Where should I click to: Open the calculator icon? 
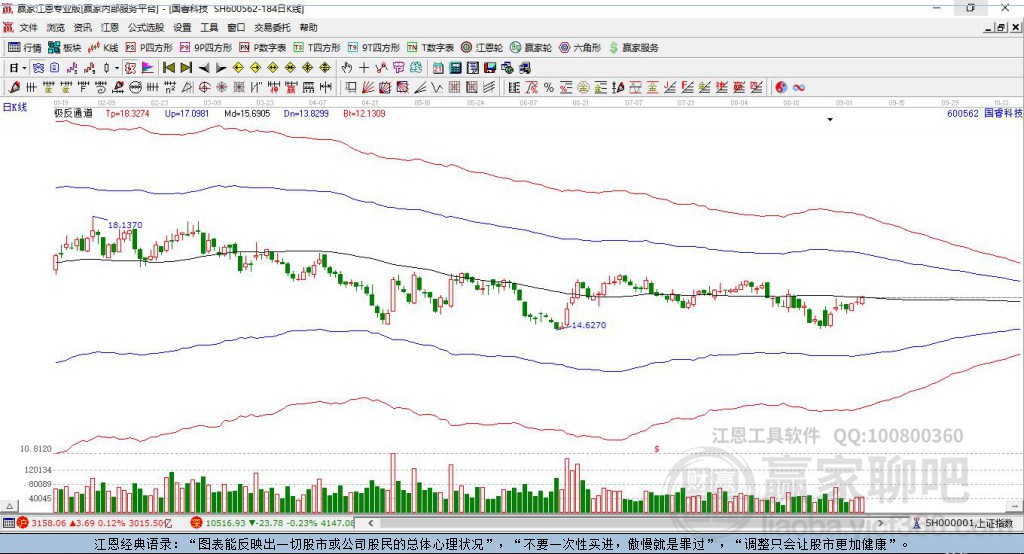[x=456, y=68]
